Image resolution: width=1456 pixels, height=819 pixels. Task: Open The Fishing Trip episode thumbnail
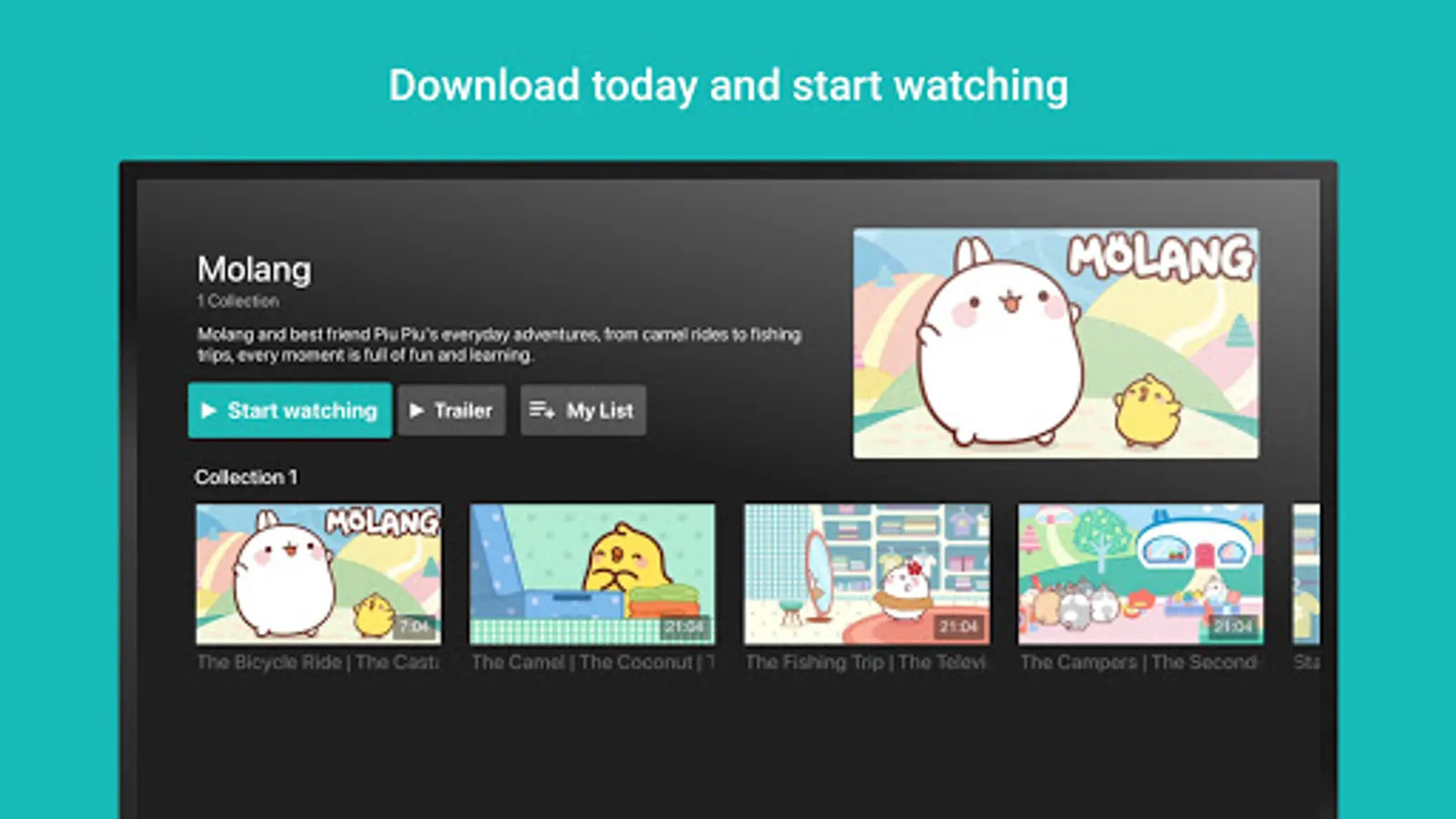867,574
